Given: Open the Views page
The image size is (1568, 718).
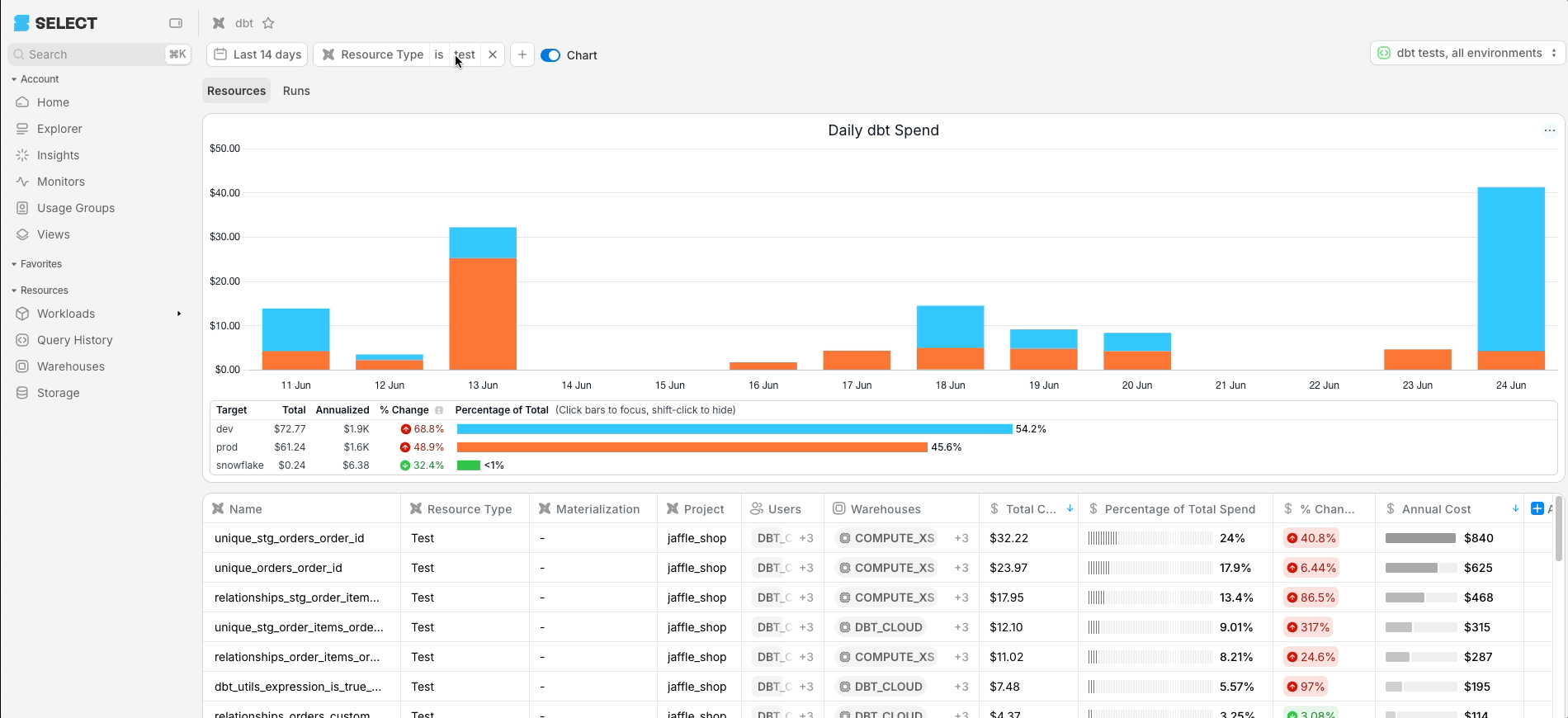Looking at the screenshot, I should click(53, 234).
